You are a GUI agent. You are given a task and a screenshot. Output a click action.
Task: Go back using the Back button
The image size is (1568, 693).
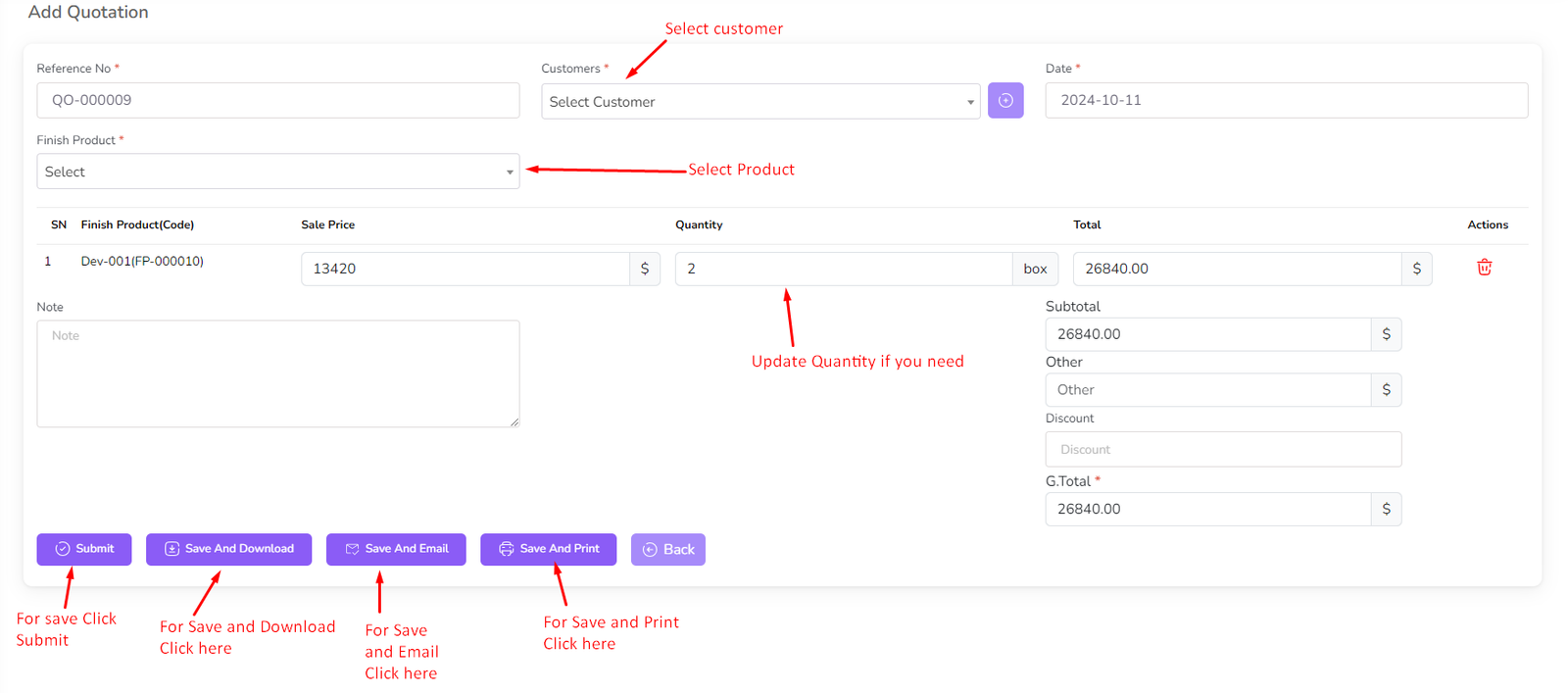coord(668,550)
